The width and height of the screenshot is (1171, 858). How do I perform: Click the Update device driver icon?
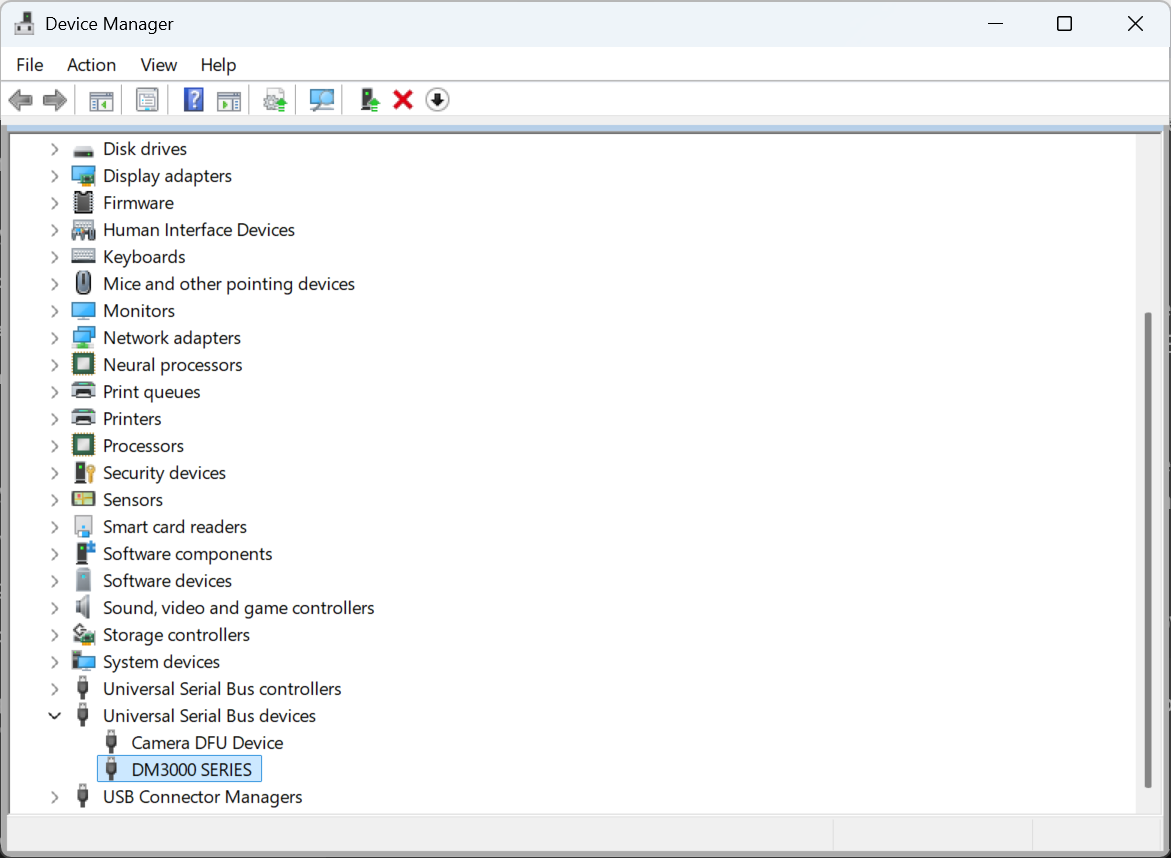click(275, 100)
